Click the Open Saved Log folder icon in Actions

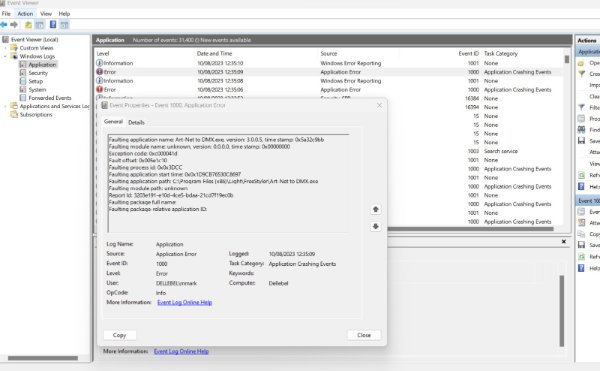581,63
